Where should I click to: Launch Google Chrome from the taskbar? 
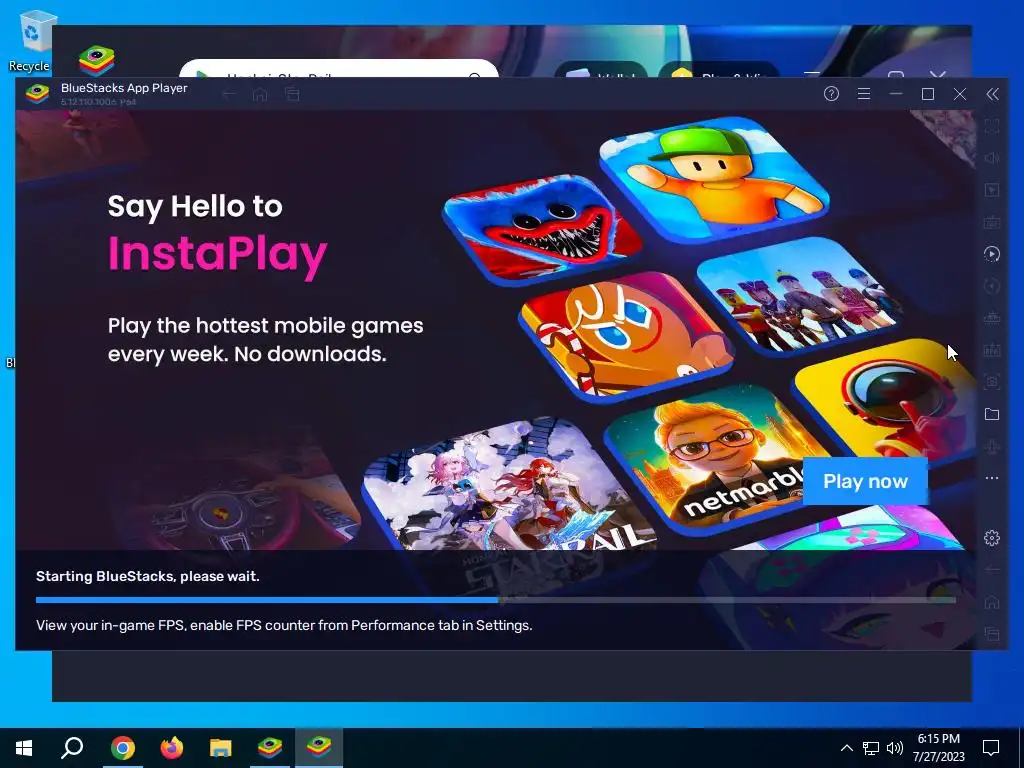[x=122, y=748]
